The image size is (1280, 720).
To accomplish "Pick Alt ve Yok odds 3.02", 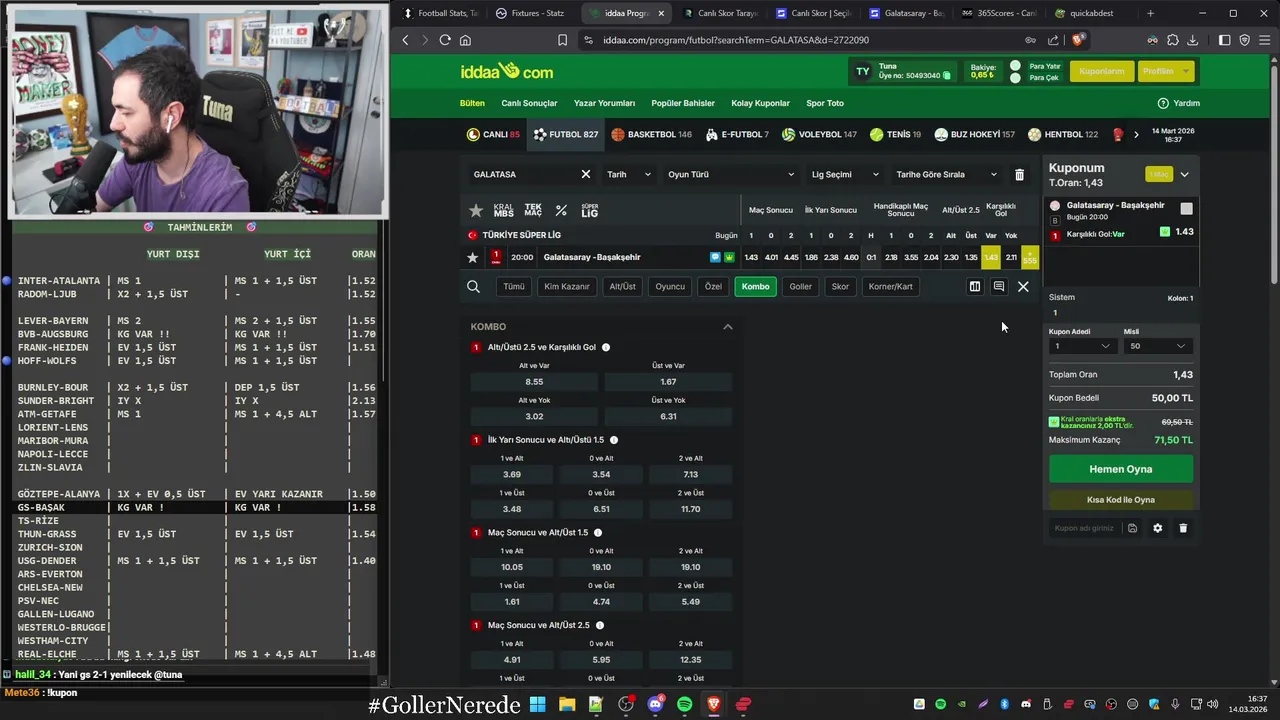I will [x=534, y=416].
